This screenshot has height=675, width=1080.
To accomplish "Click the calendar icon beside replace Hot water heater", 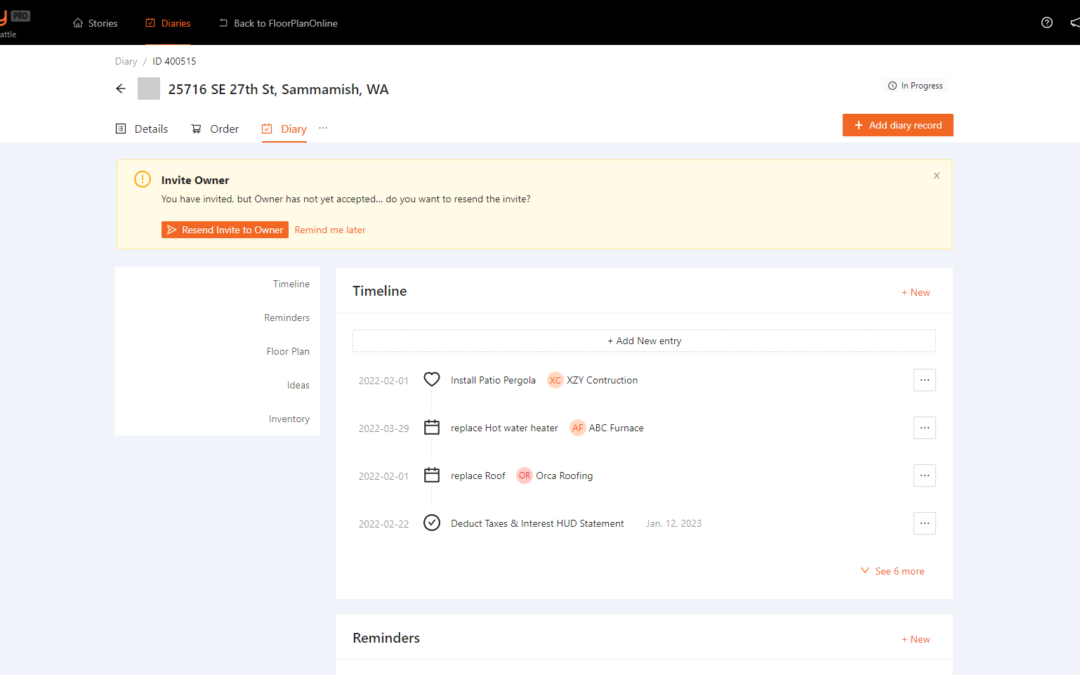I will point(431,427).
